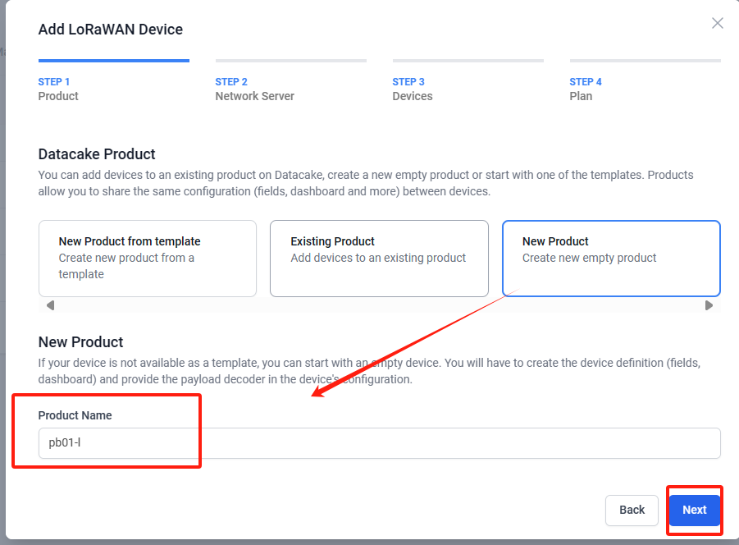Pick the New Product empty product card
The image size is (739, 545).
(611, 258)
